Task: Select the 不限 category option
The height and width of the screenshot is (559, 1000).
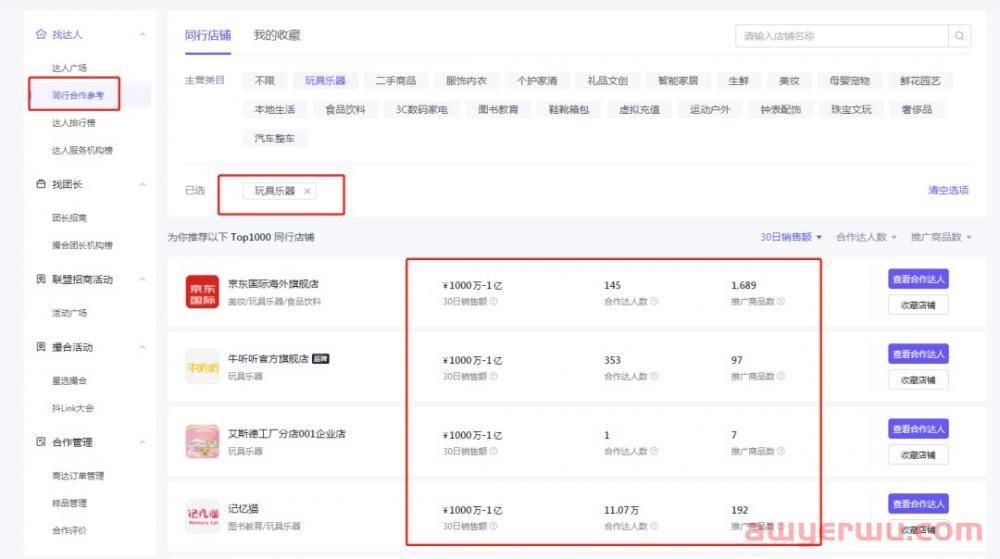Action: 264,80
